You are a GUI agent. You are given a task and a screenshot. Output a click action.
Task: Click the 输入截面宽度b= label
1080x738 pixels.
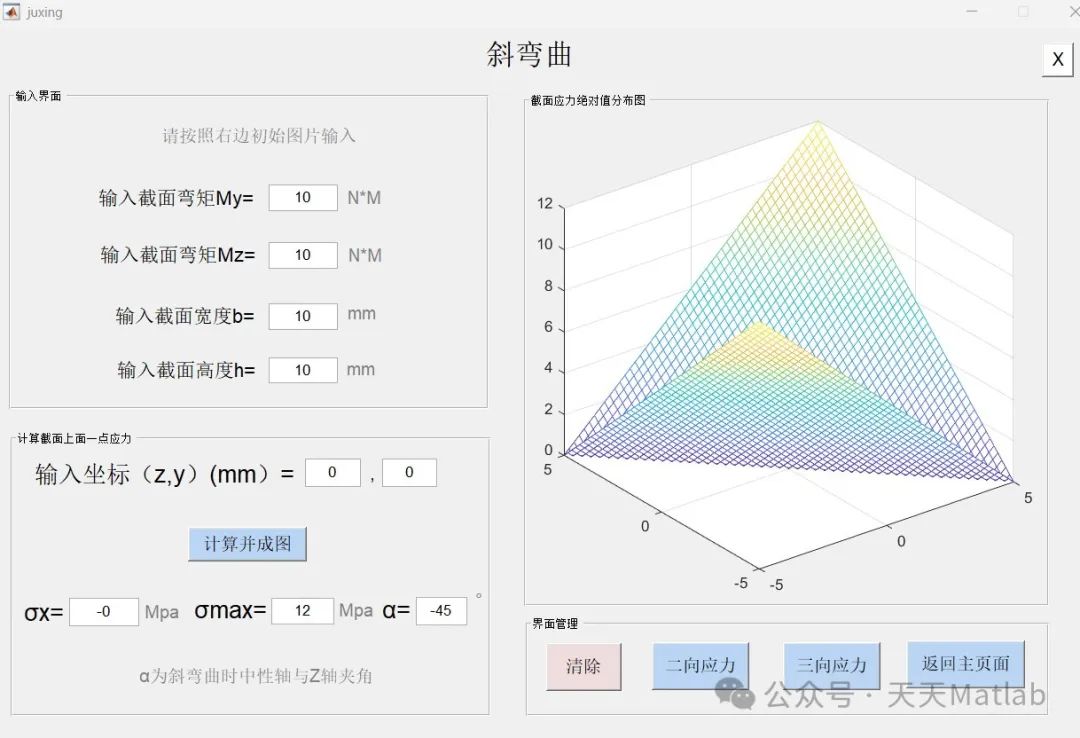coord(185,316)
